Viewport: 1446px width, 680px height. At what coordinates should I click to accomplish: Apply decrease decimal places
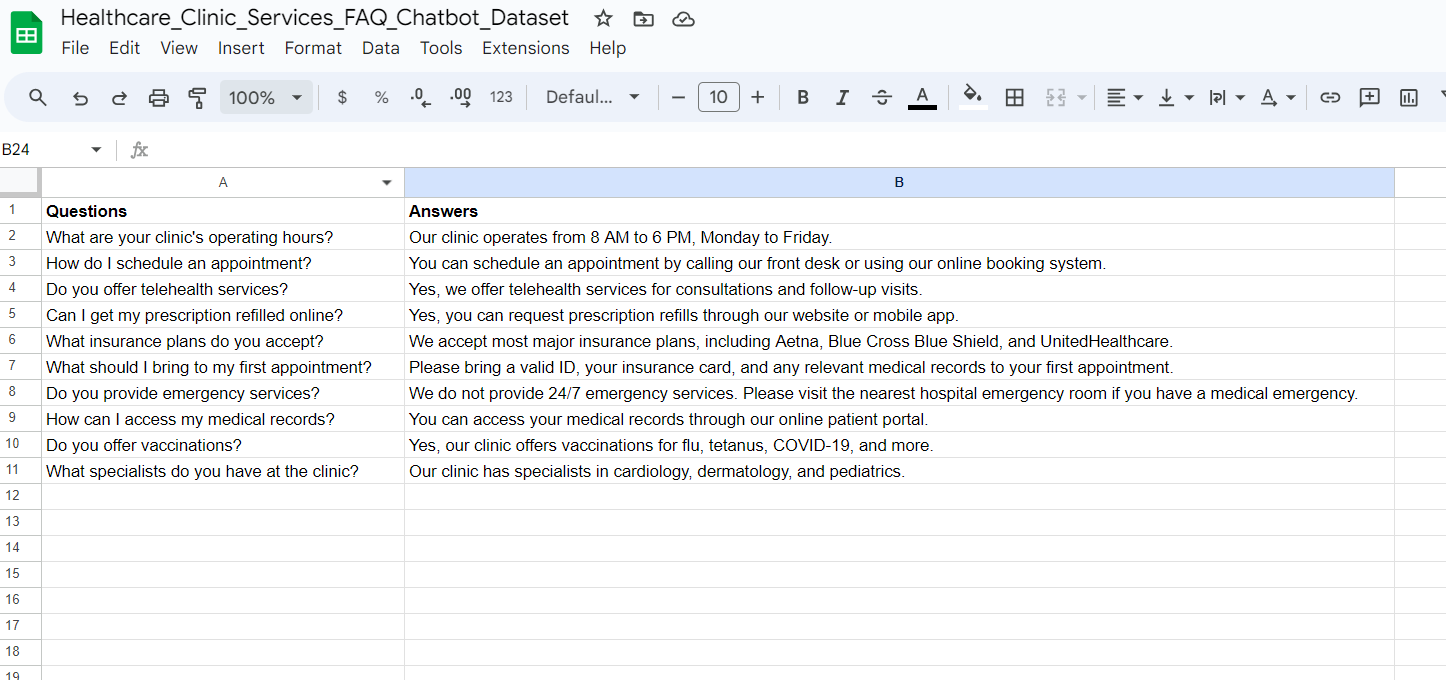pyautogui.click(x=419, y=97)
